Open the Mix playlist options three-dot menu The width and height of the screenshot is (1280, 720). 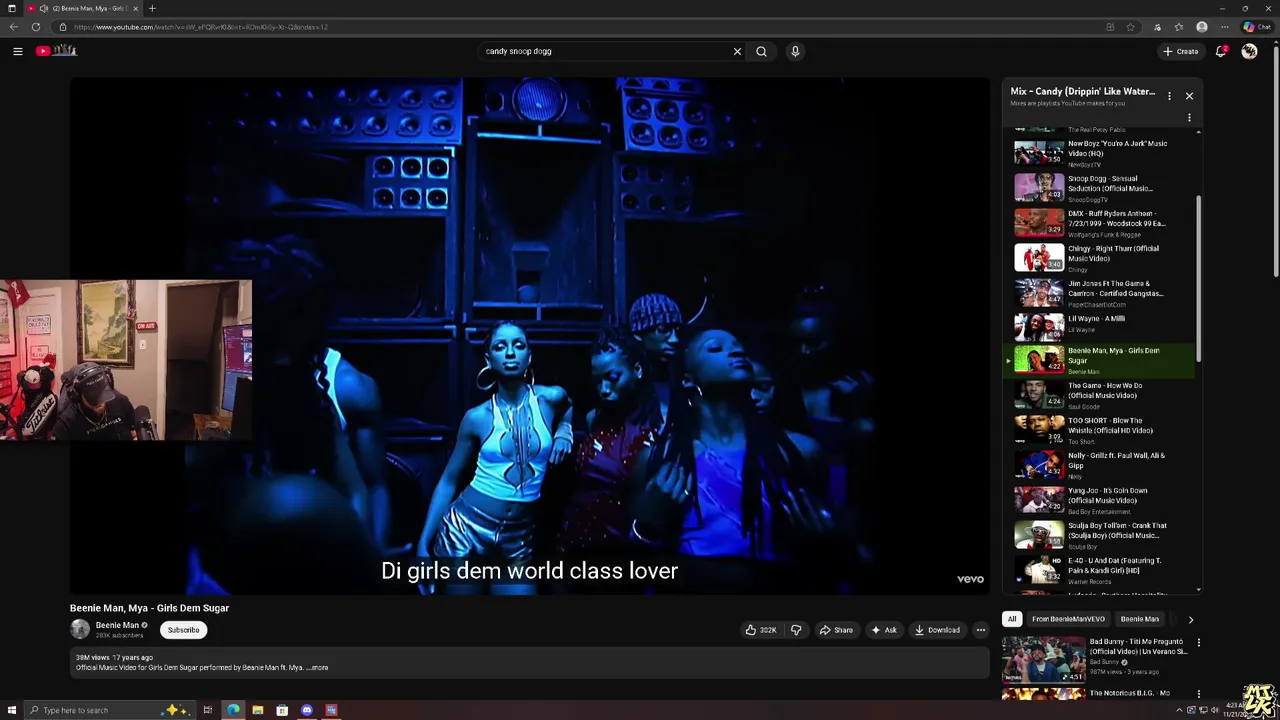tap(1169, 96)
